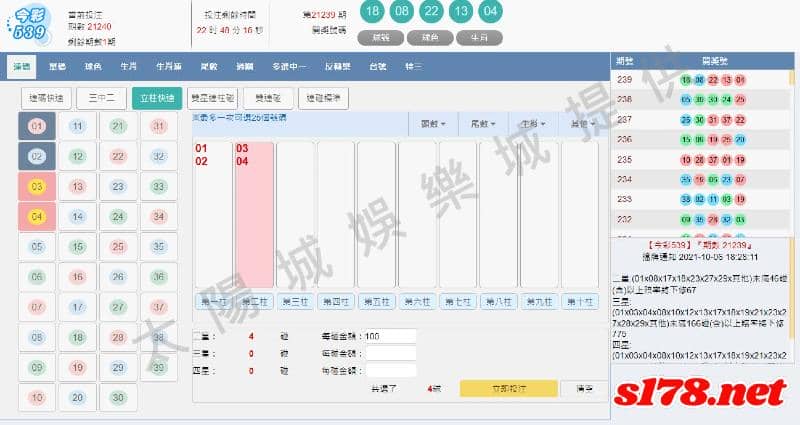This screenshot has height=425, width=800.
Task: Pick number ball 16 in the grid
Action: (78, 277)
